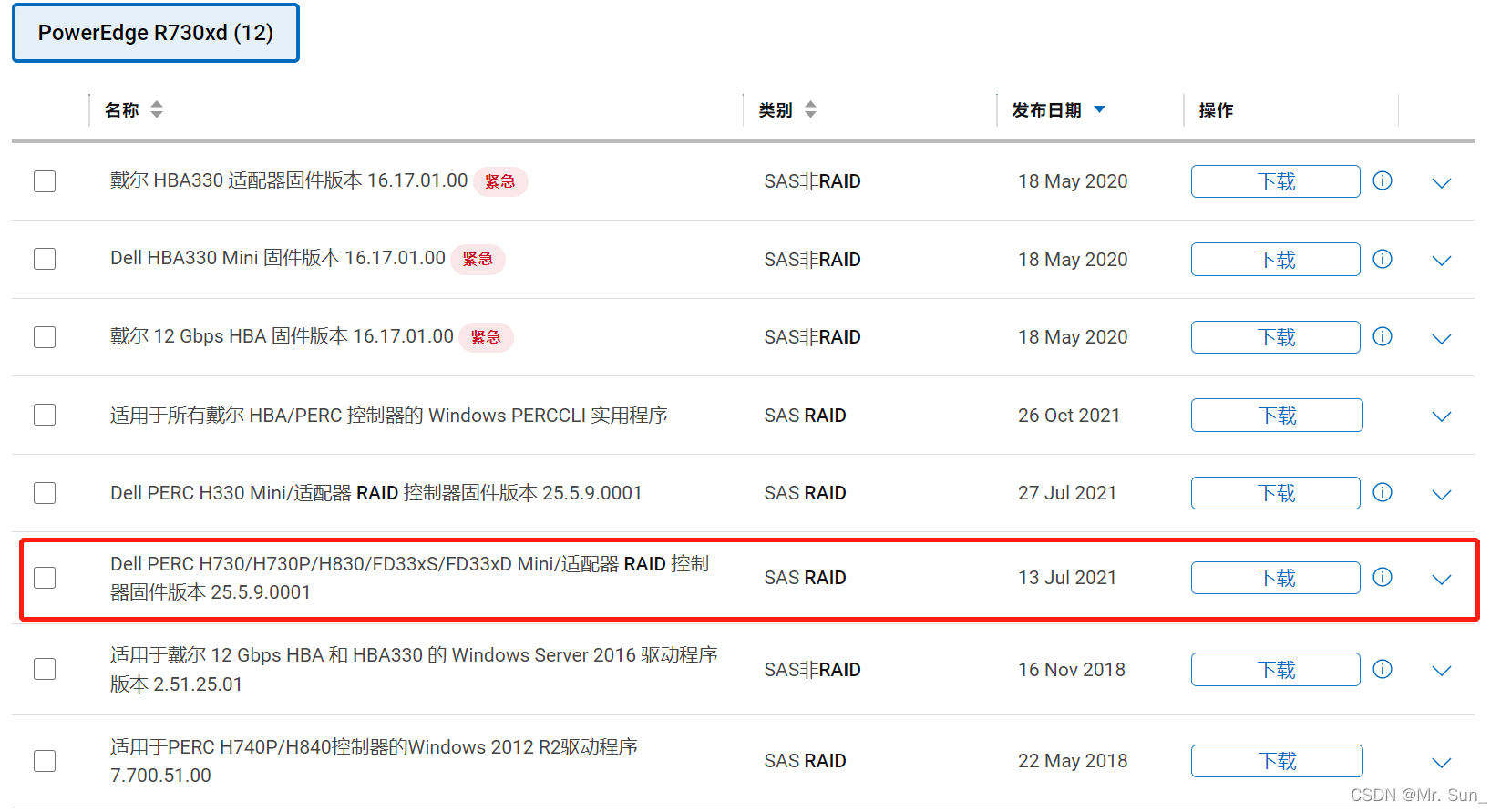Download PERC H740P/H840 Windows 2012 R2 driver
This screenshot has width=1501, height=812.
pyautogui.click(x=1277, y=761)
